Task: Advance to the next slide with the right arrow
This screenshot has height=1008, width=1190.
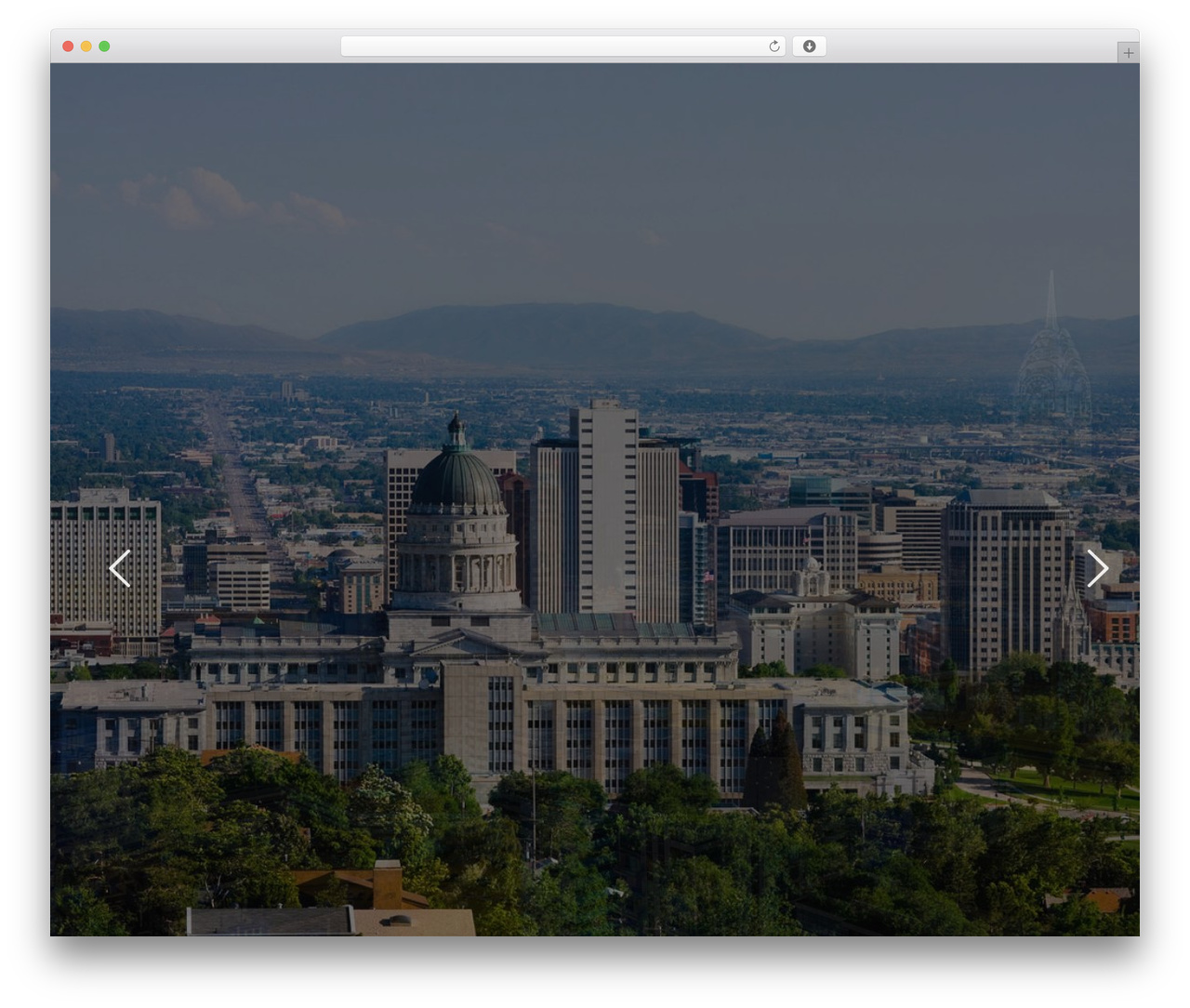Action: pyautogui.click(x=1098, y=568)
